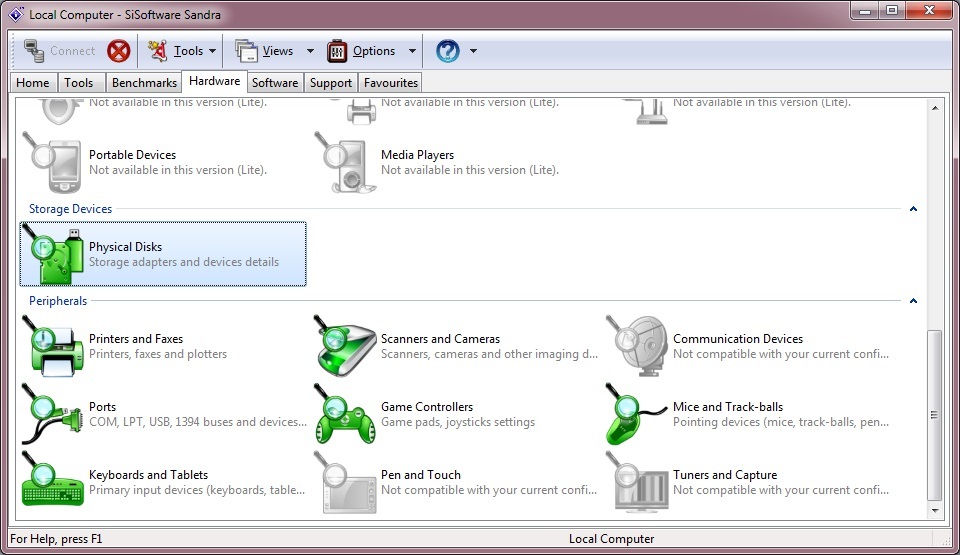Click the 'Keyboards and Tablets' title text
Viewport: 960px width, 555px height.
(x=148, y=475)
